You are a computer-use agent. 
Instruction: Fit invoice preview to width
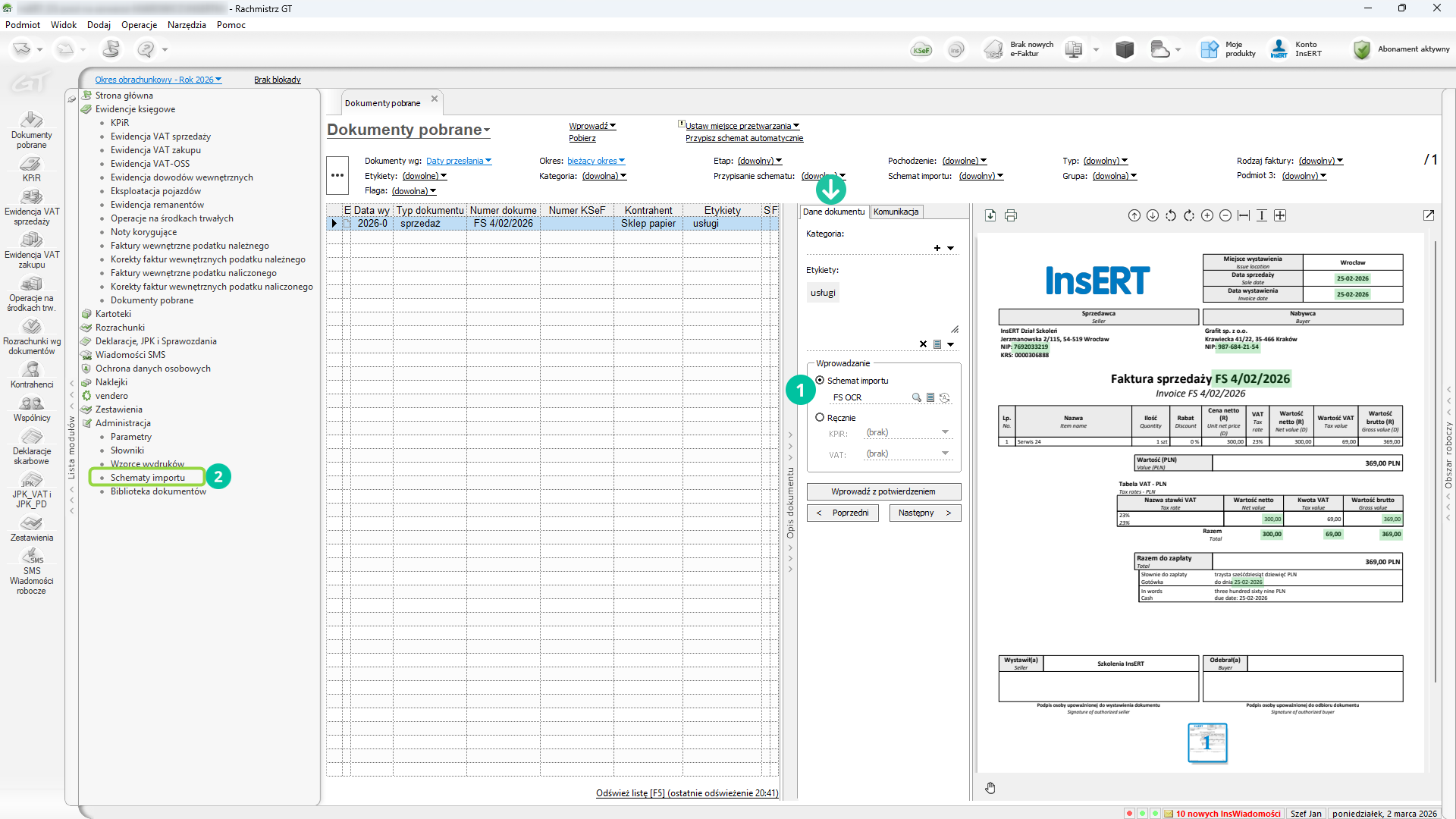point(1244,216)
